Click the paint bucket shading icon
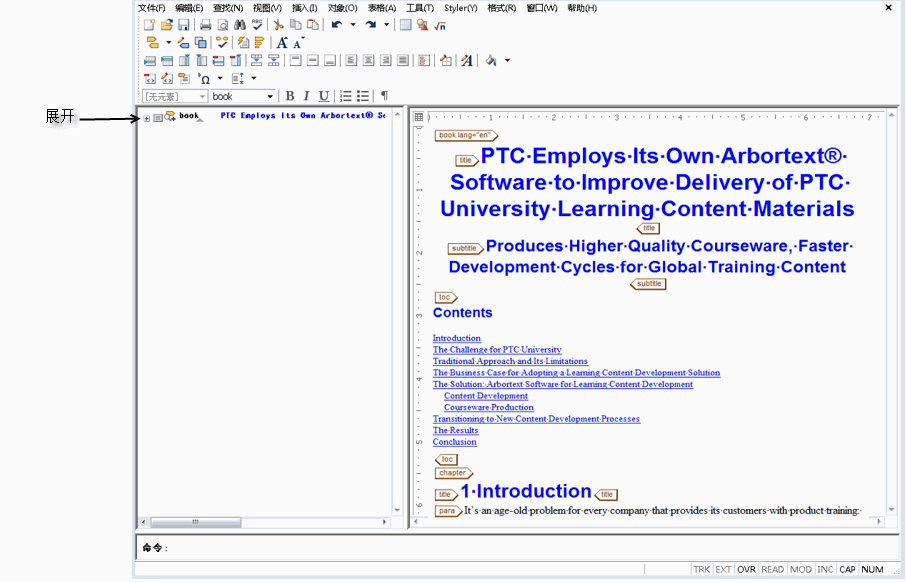Image resolution: width=906 pixels, height=583 pixels. (491, 60)
